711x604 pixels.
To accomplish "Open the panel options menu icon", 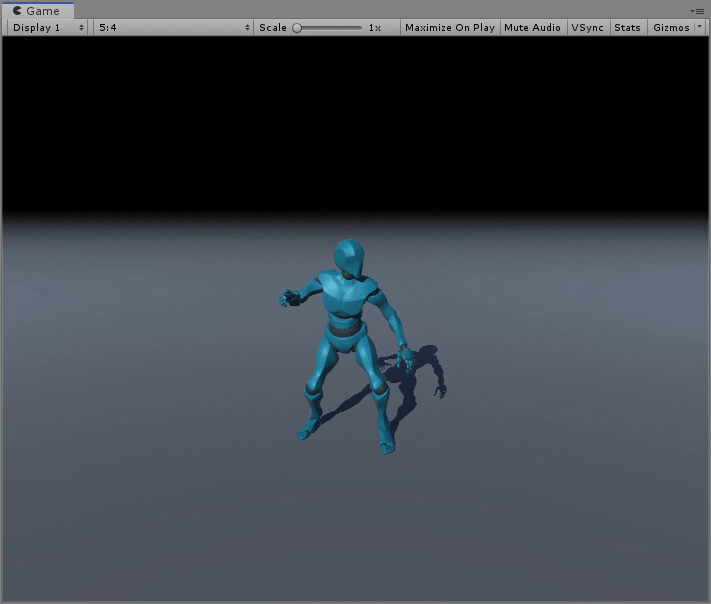I will point(697,10).
